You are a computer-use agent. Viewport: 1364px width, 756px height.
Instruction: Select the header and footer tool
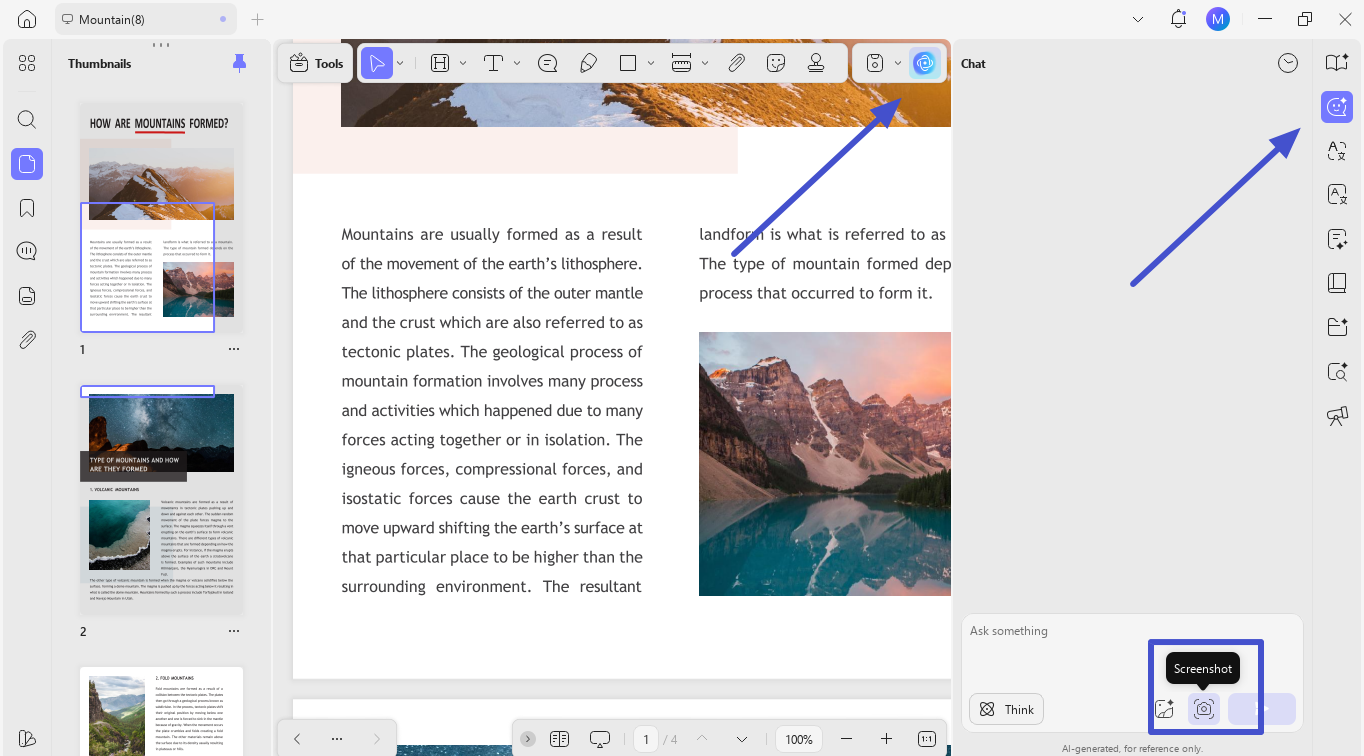point(440,63)
